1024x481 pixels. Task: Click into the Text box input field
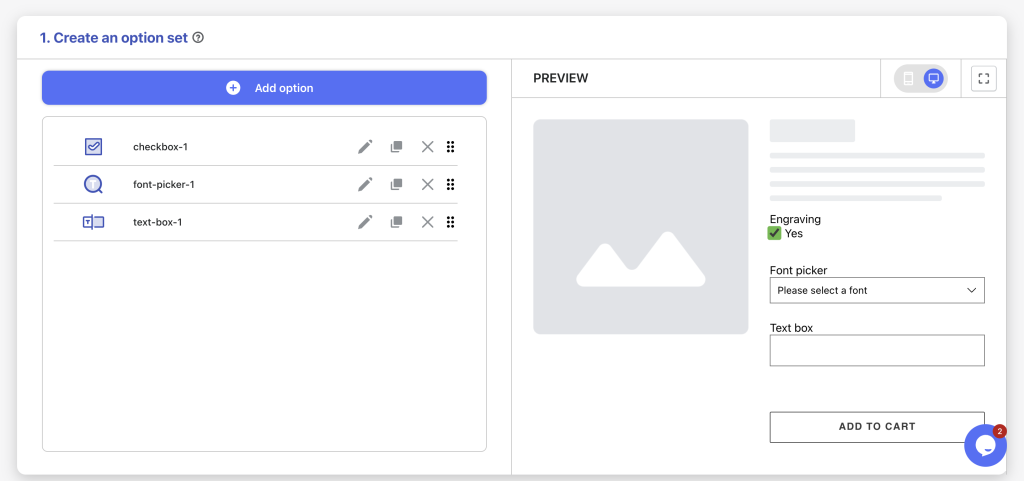(x=877, y=350)
